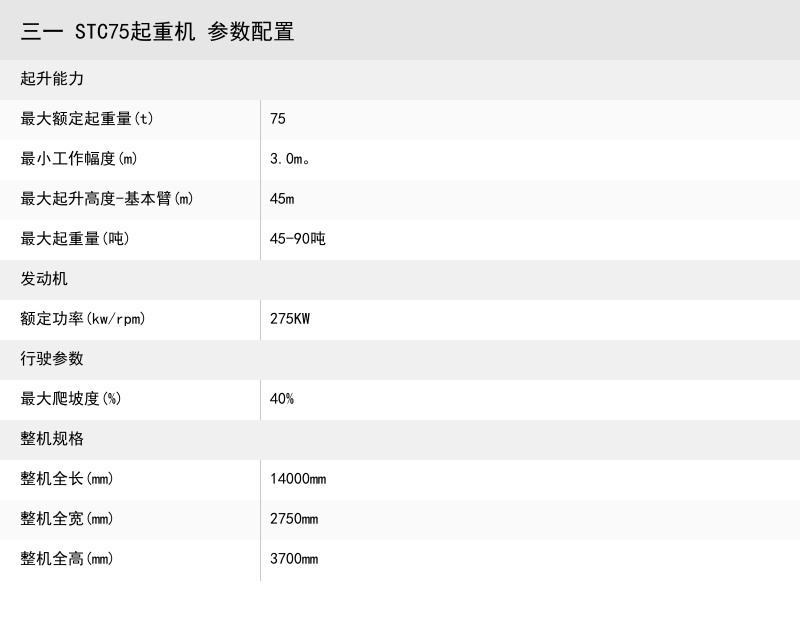Click the value '14000mm'
Image resolution: width=800 pixels, height=620 pixels.
point(298,479)
